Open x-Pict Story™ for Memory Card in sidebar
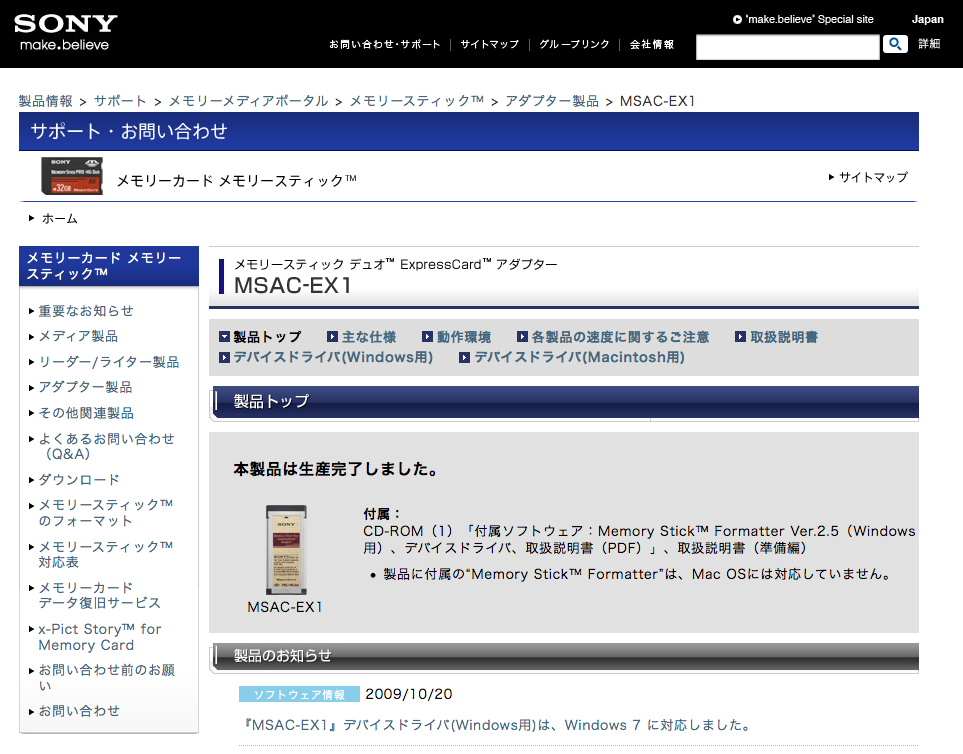Image resolution: width=963 pixels, height=754 pixels. point(99,637)
